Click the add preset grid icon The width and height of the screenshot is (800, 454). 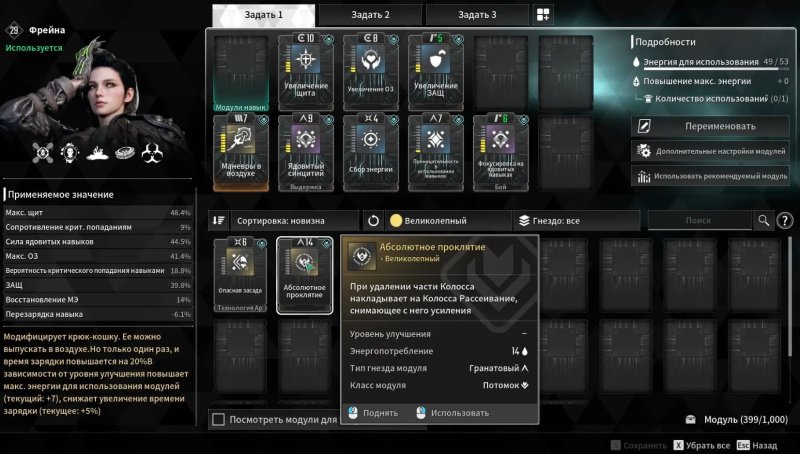click(543, 15)
